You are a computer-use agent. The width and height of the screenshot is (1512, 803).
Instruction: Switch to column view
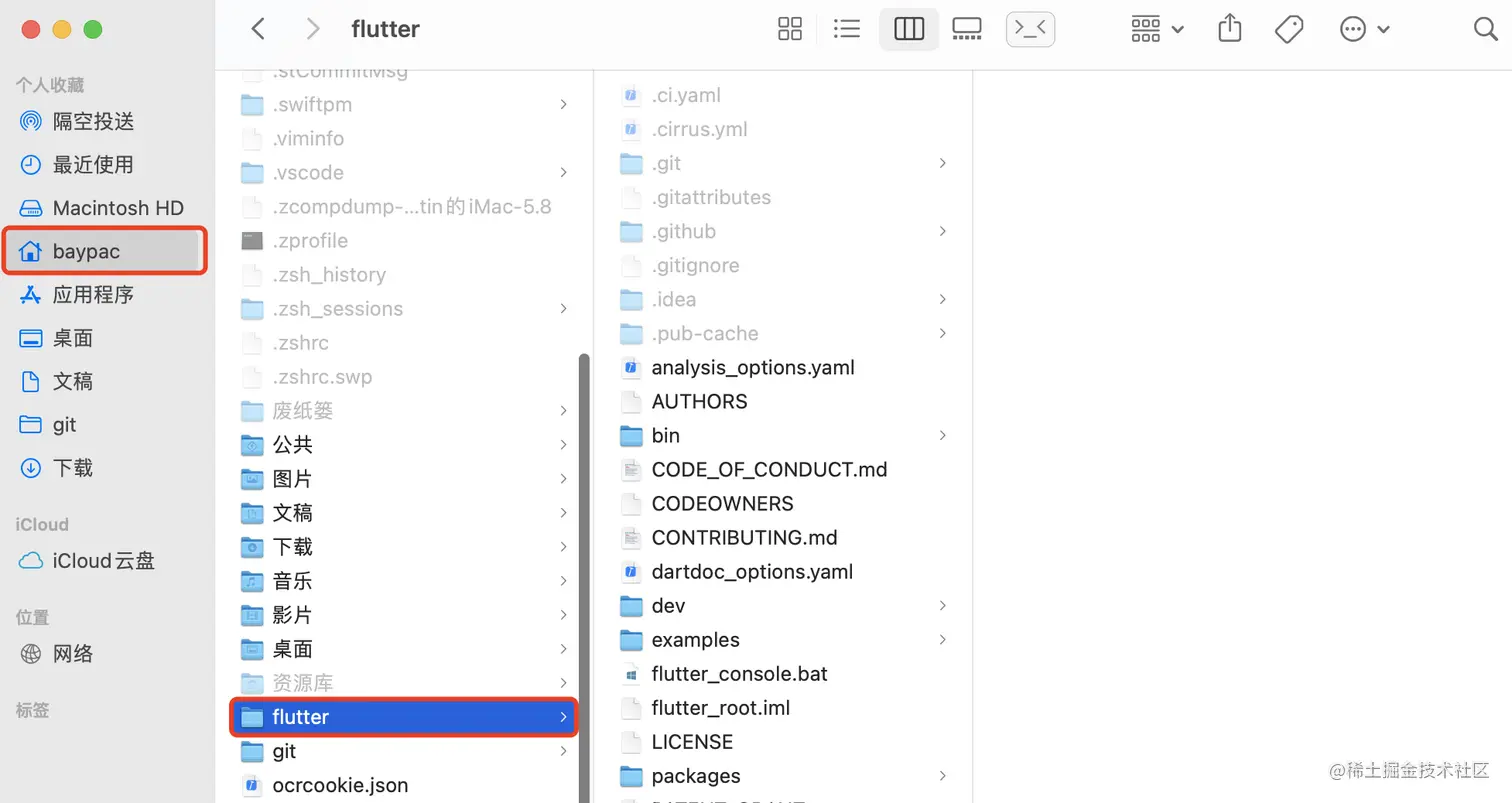point(909,29)
